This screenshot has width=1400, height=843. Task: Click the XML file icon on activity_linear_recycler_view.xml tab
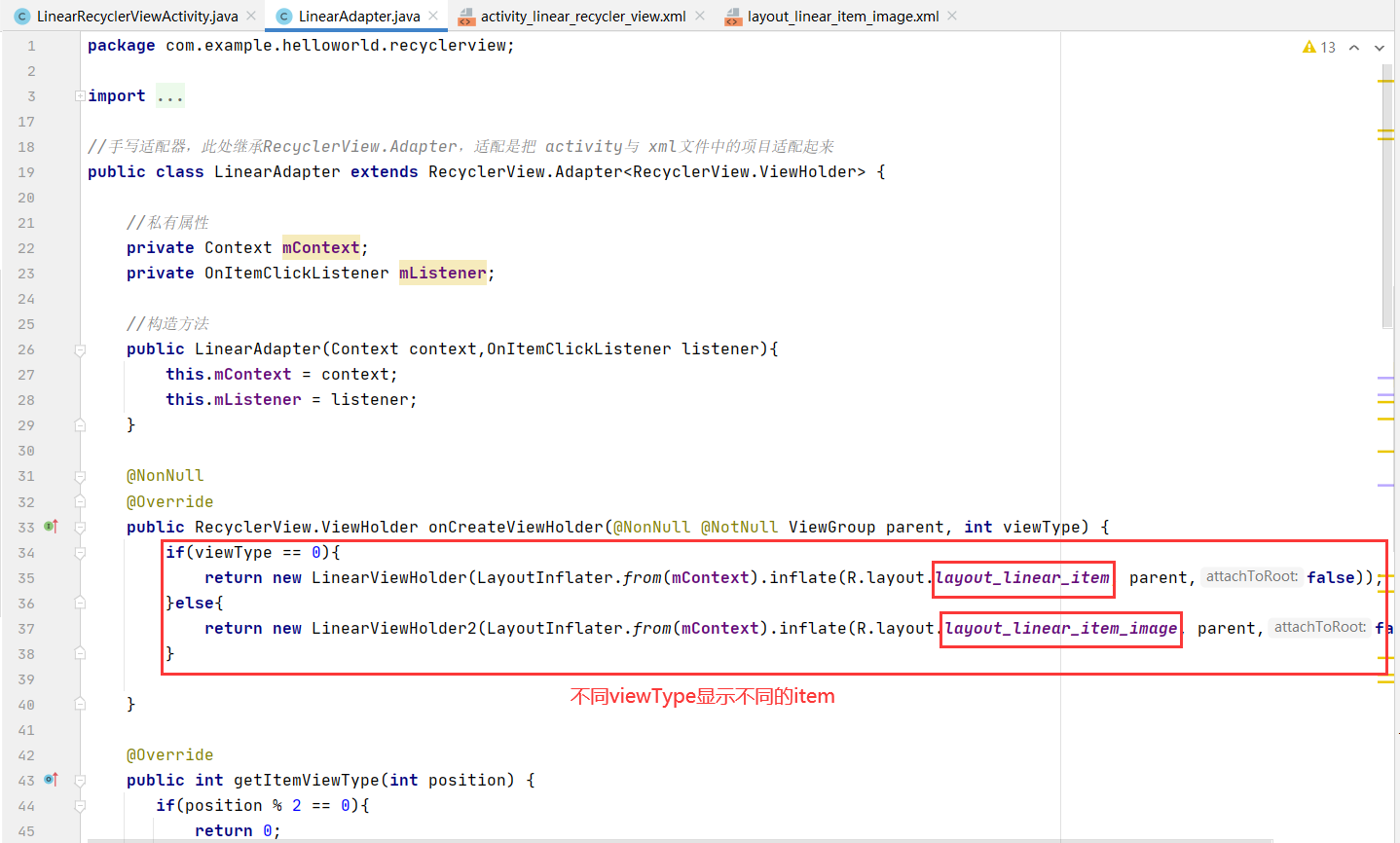pos(466,17)
